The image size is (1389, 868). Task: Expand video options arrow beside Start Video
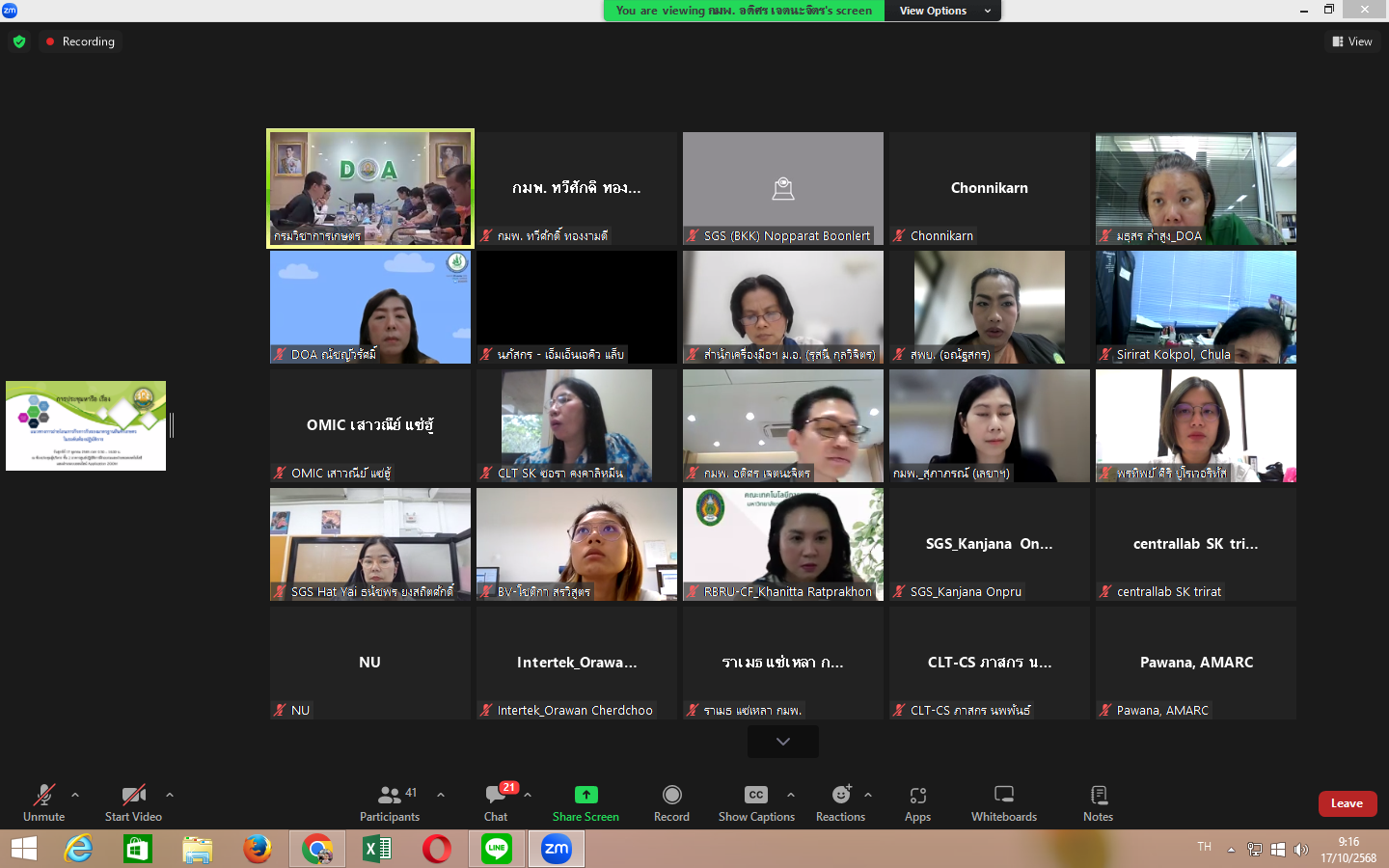point(170,795)
